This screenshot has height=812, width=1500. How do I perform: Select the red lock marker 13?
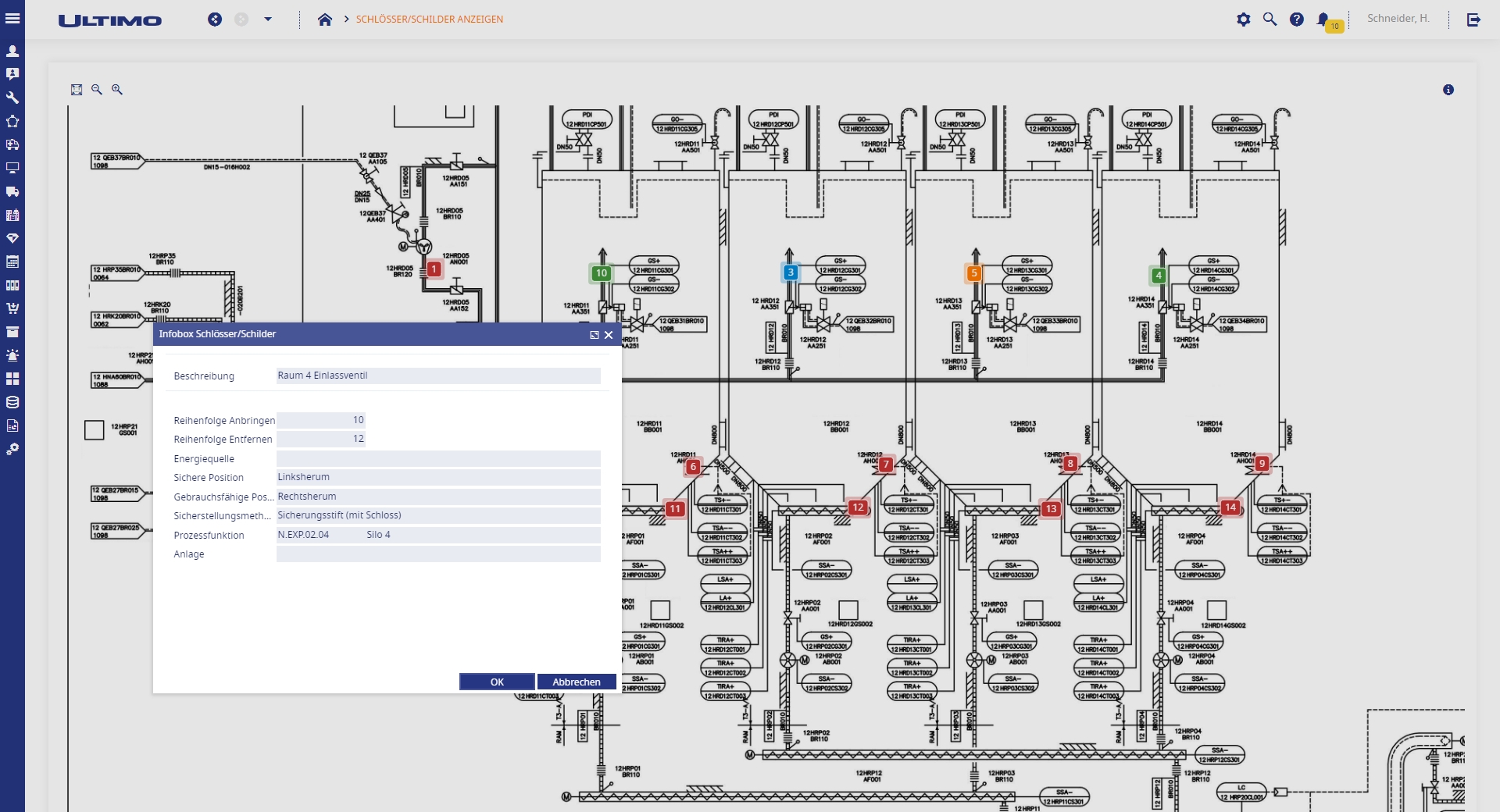pyautogui.click(x=1051, y=509)
